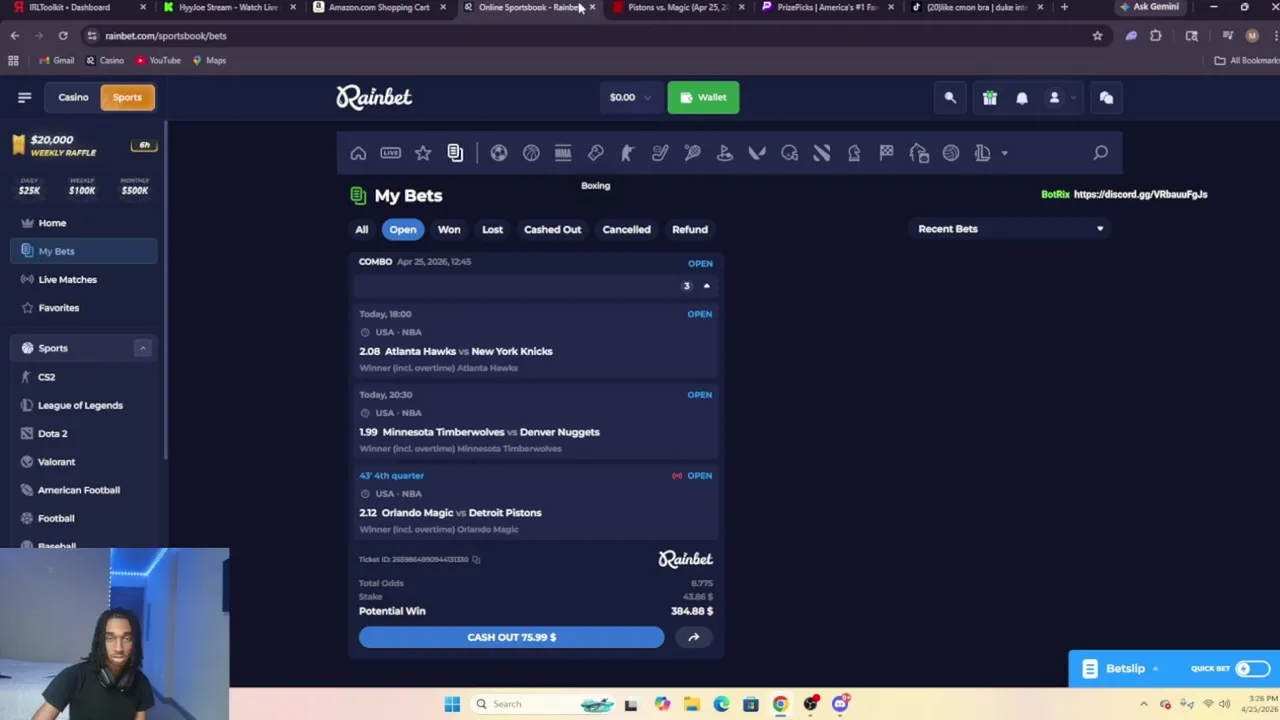Open the LIVE events icon
Viewport: 1280px width, 720px height.
point(390,153)
